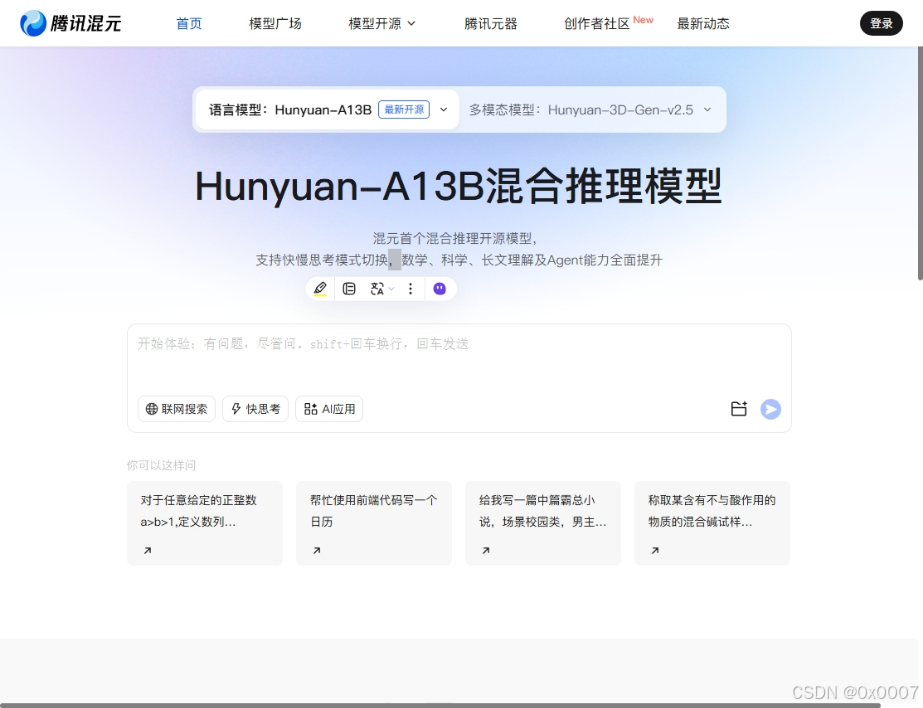The width and height of the screenshot is (923, 708).
Task: Click inside the chat input field
Action: (x=458, y=343)
